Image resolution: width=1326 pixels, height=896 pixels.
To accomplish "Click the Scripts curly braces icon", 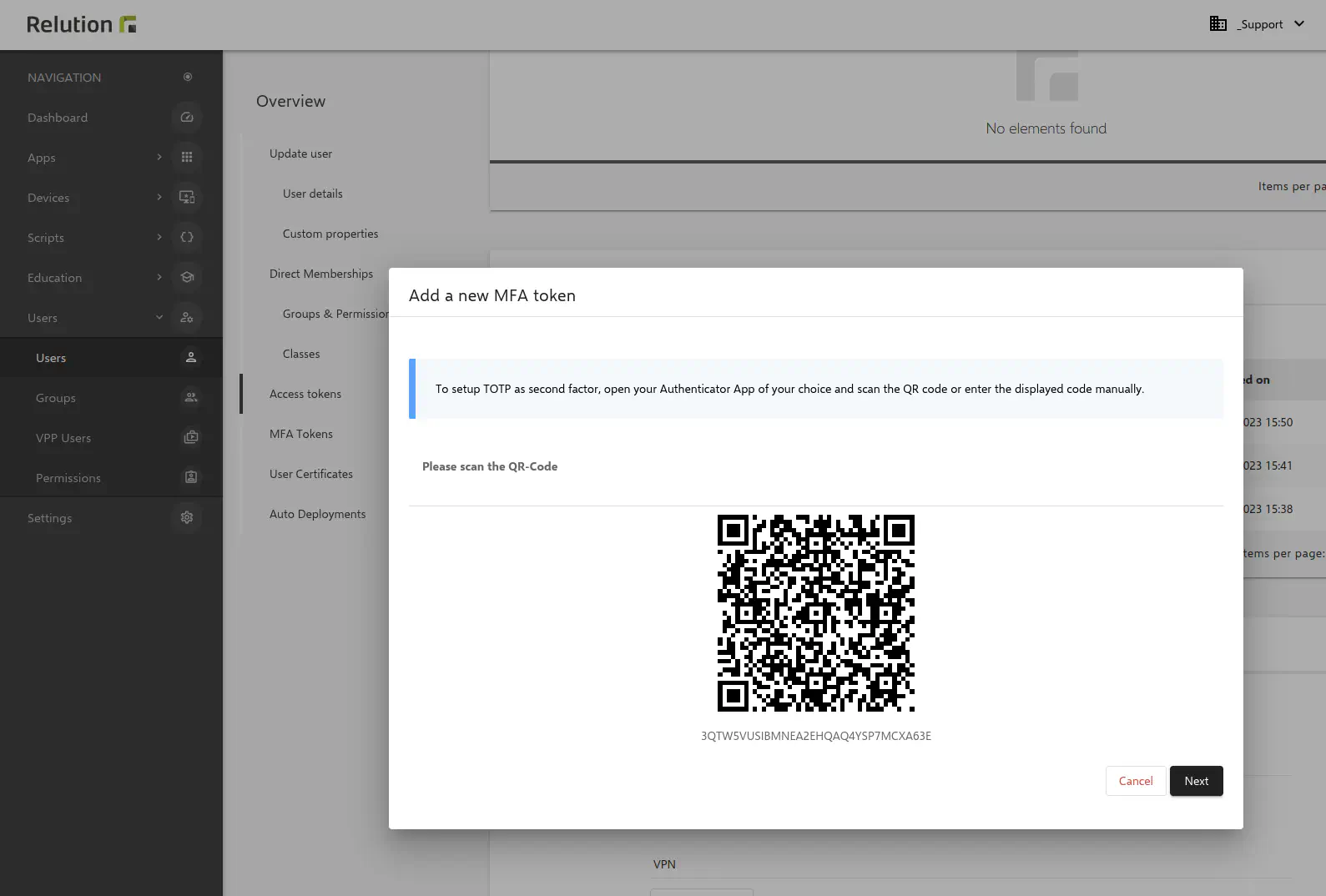I will click(x=187, y=238).
